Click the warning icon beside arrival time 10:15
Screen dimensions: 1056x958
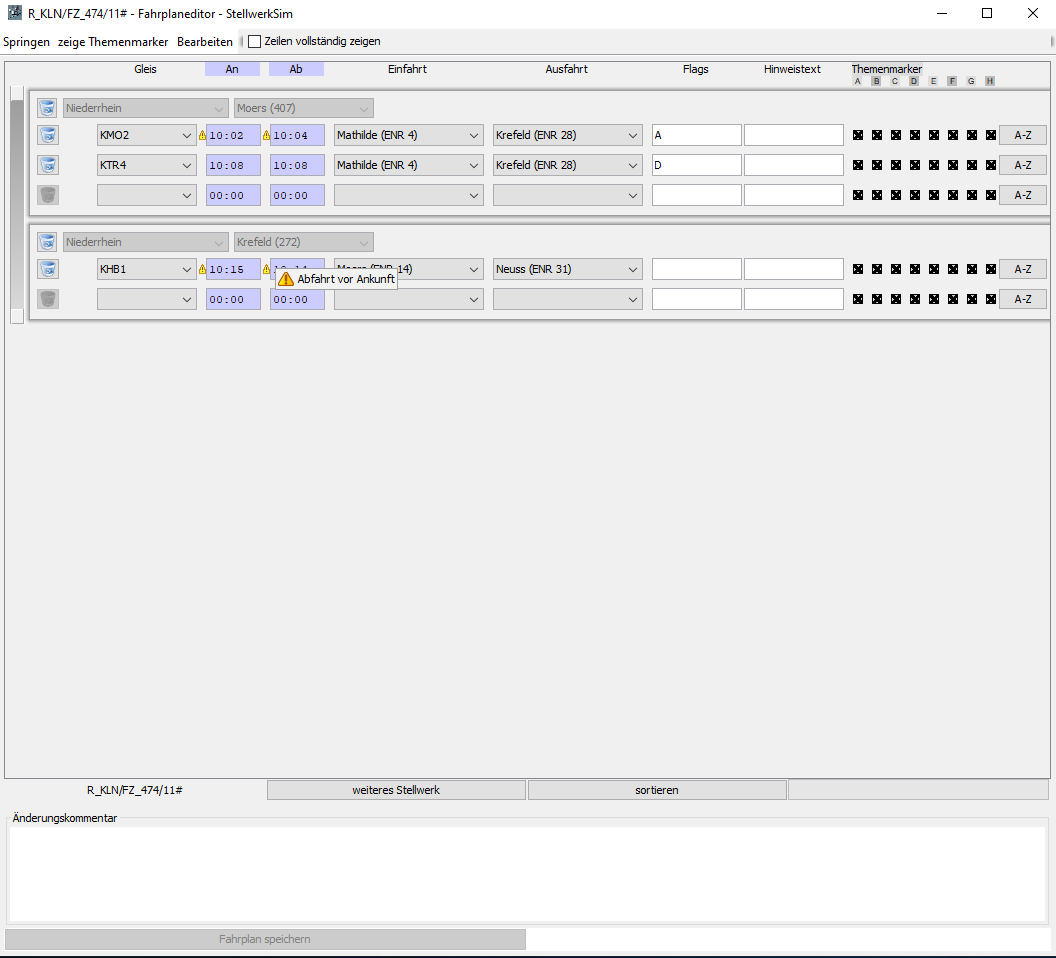point(202,269)
